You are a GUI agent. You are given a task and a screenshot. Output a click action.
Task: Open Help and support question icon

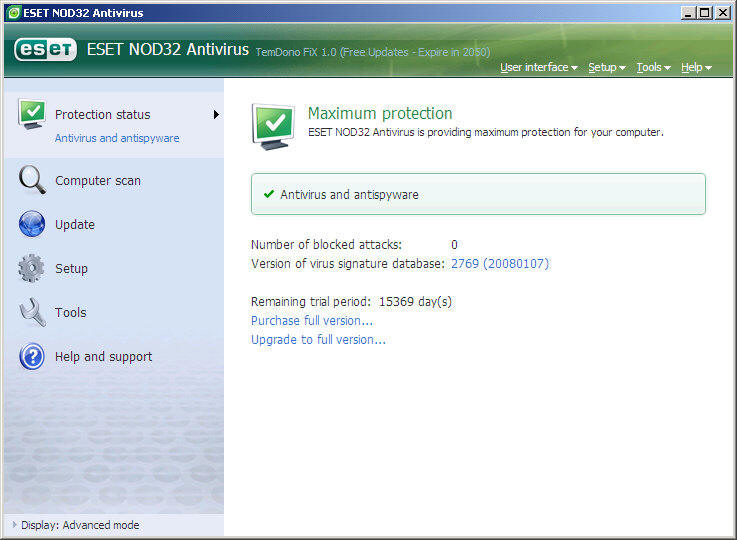(32, 357)
